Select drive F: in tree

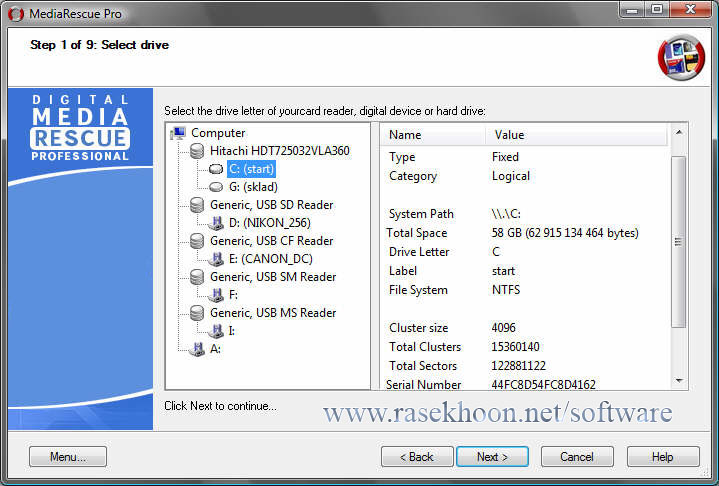pyautogui.click(x=233, y=295)
